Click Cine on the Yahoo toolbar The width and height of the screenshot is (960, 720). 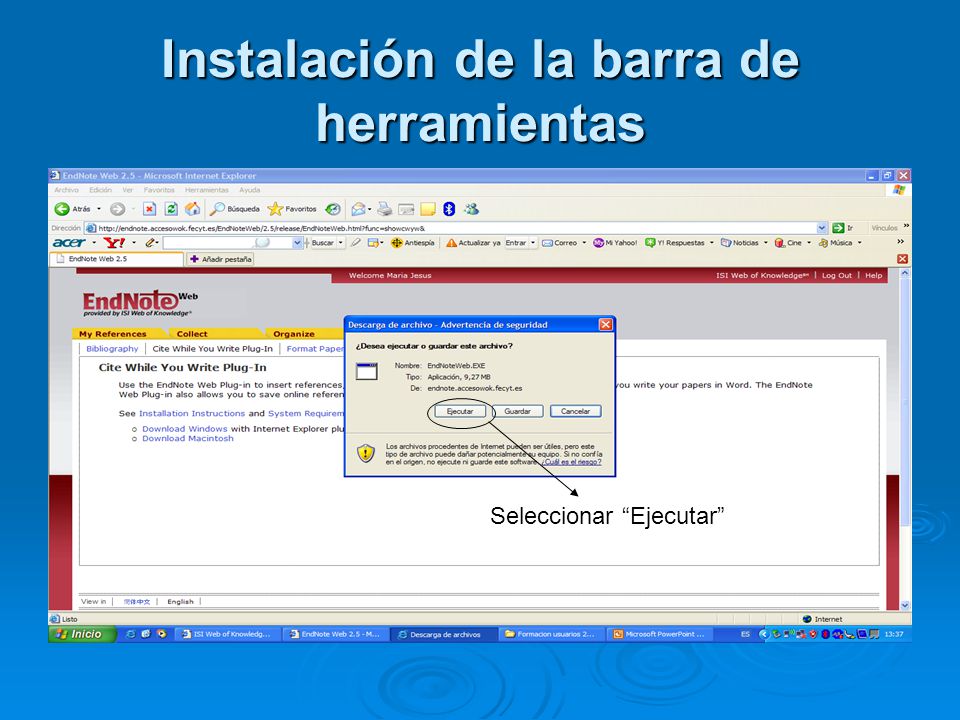point(788,243)
